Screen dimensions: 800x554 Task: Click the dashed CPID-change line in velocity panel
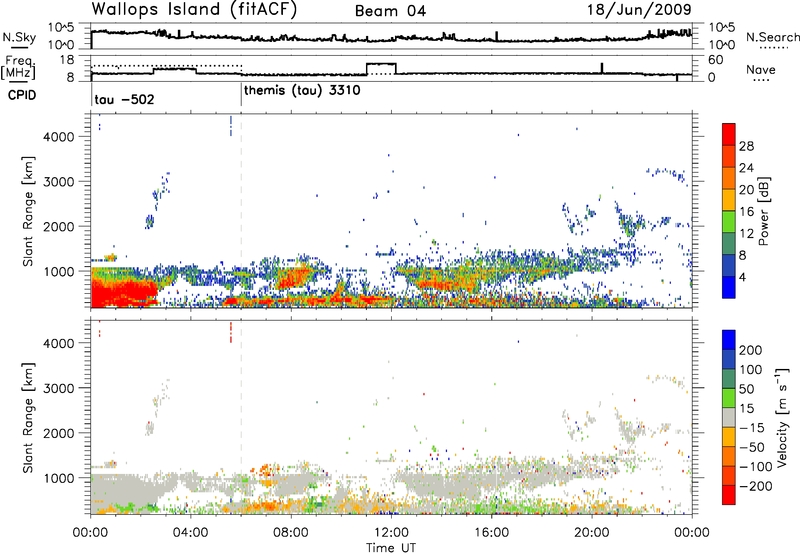pos(241,417)
